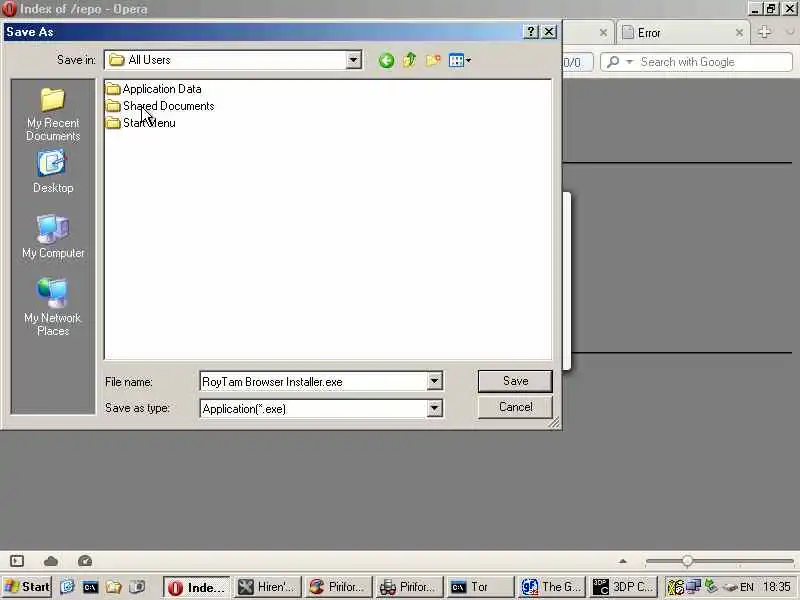Toggle the Opera panels button in status bar
800x600 pixels.
17,561
